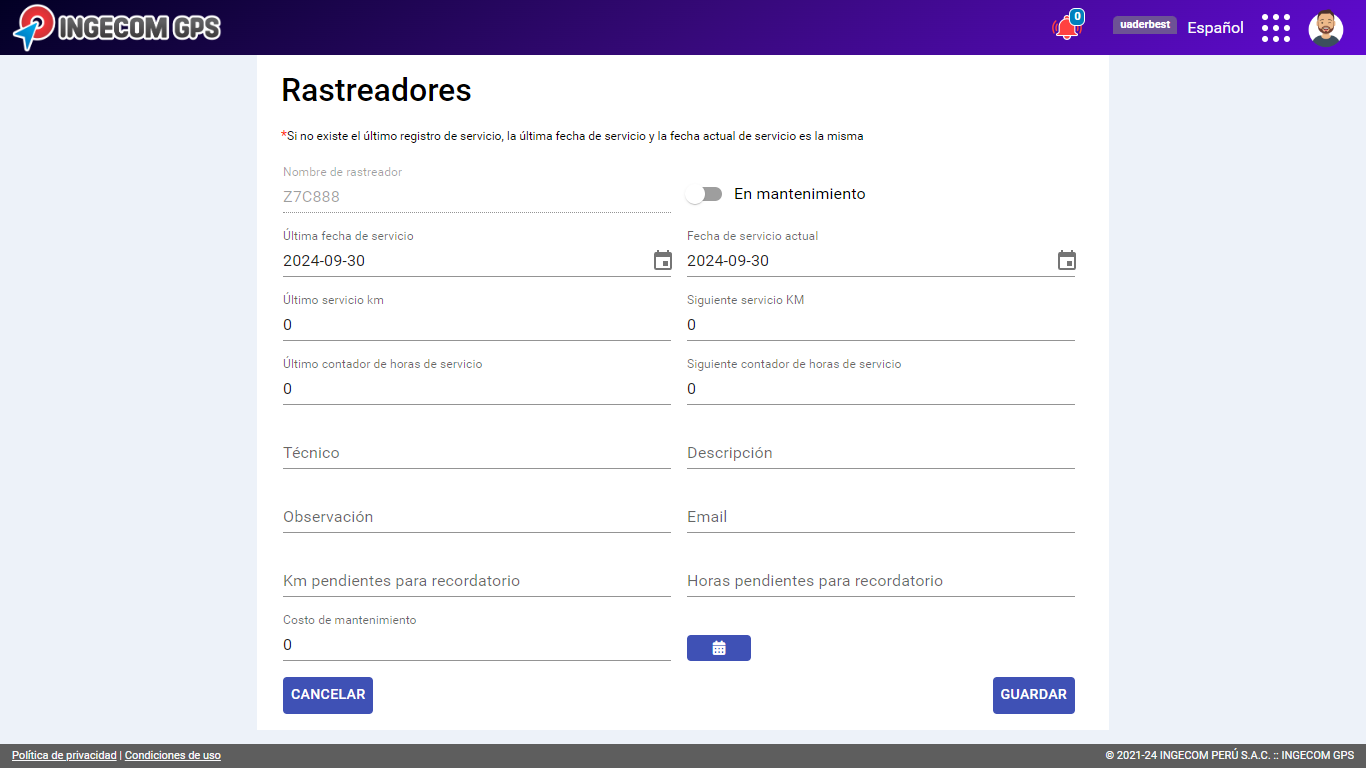Open the user profile avatar
This screenshot has width=1366, height=768.
[x=1325, y=28]
